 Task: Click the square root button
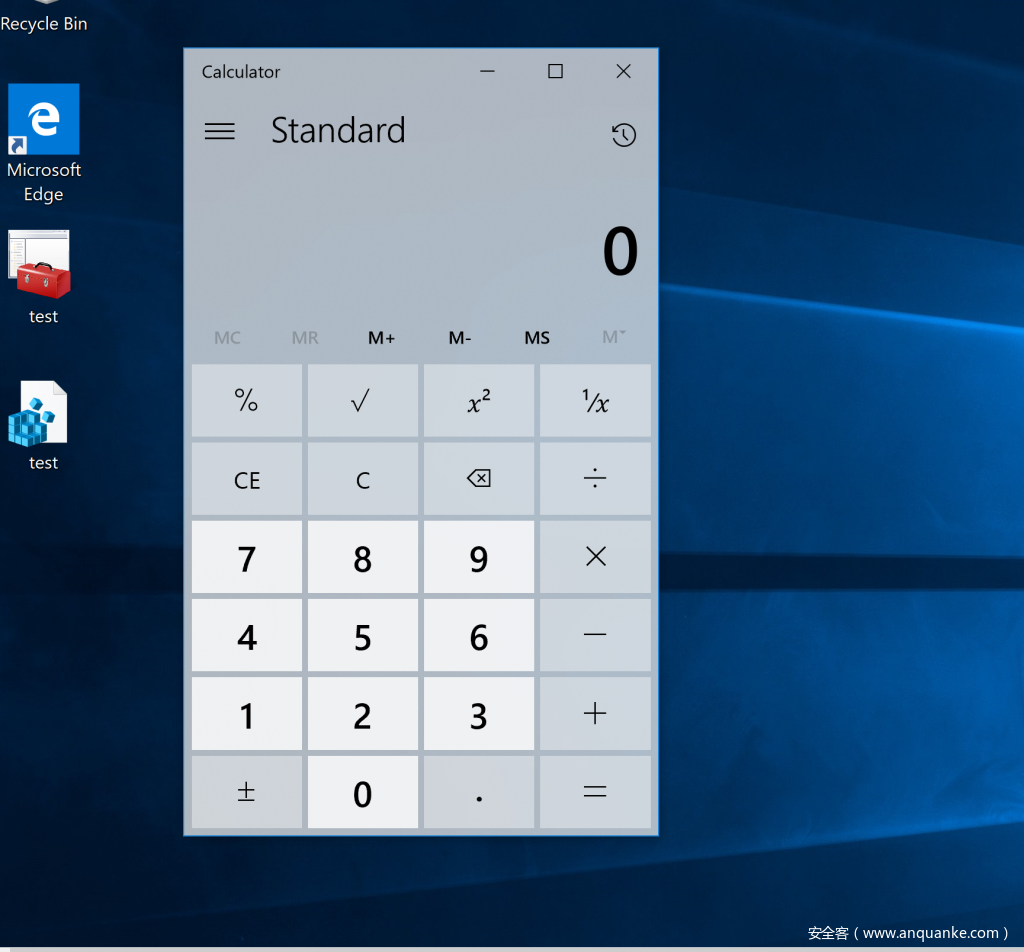click(x=362, y=401)
